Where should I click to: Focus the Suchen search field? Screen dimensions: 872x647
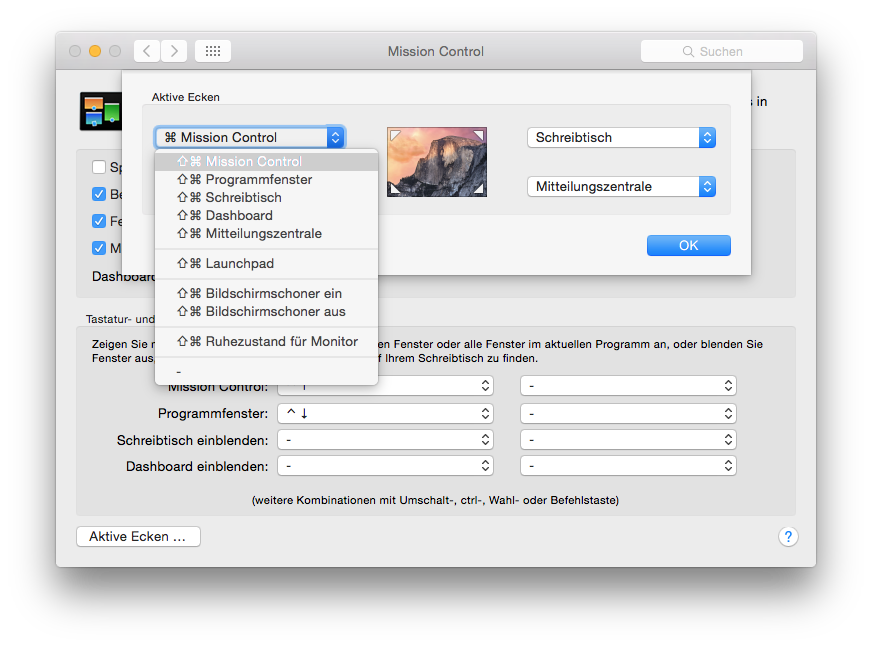721,51
